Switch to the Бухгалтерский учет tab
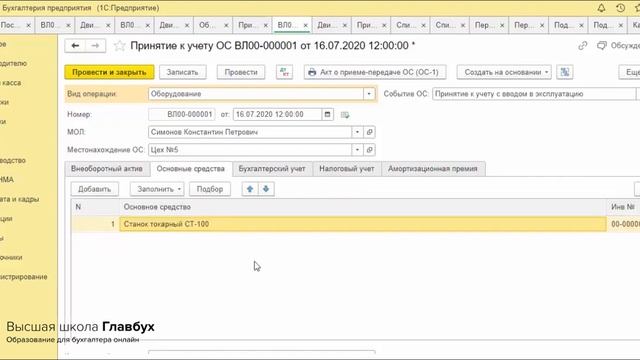The height and width of the screenshot is (360, 640). coord(272,169)
